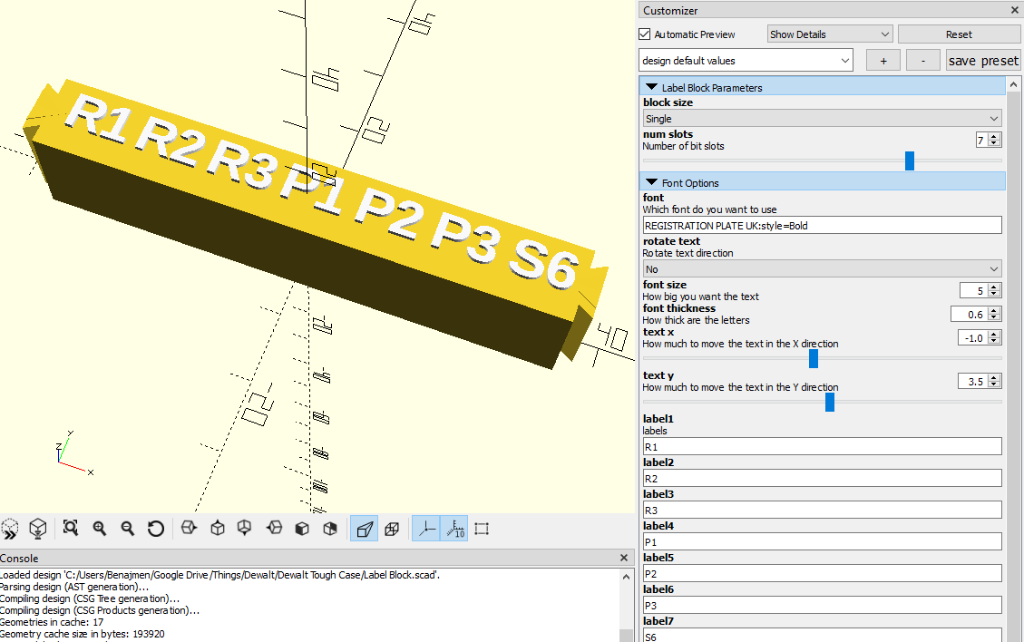Switch to Front view cube icon

pyautogui.click(x=302, y=528)
